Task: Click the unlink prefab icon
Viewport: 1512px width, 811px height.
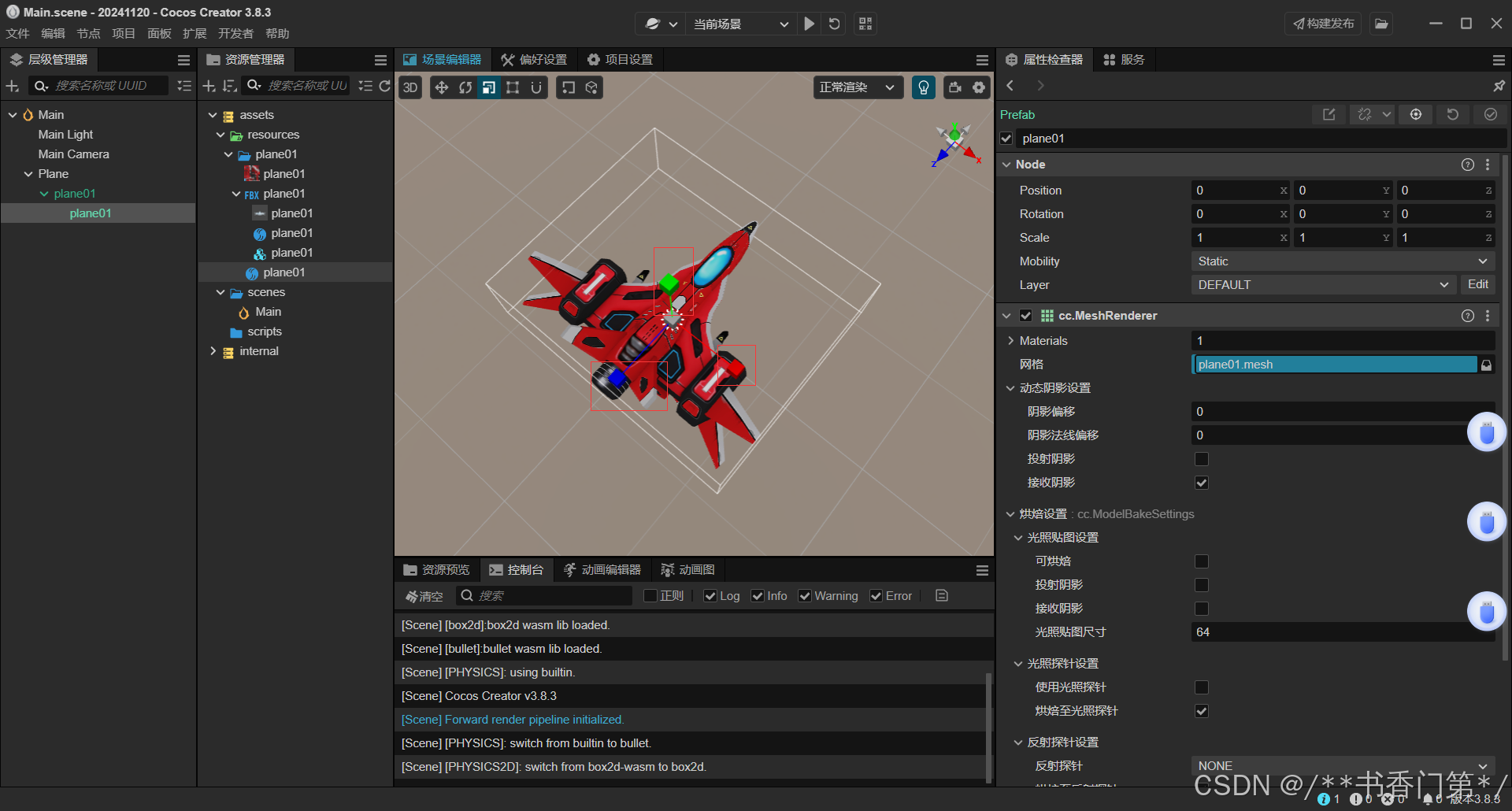Action: point(1365,115)
